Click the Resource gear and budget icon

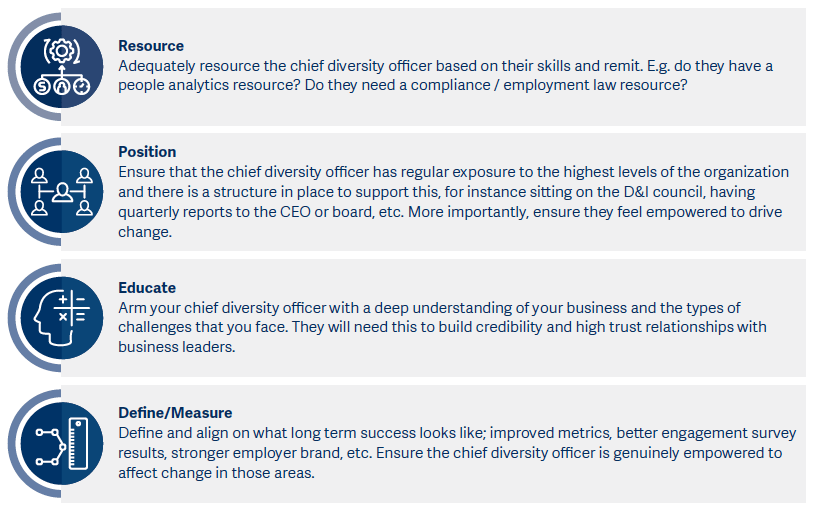(62, 67)
